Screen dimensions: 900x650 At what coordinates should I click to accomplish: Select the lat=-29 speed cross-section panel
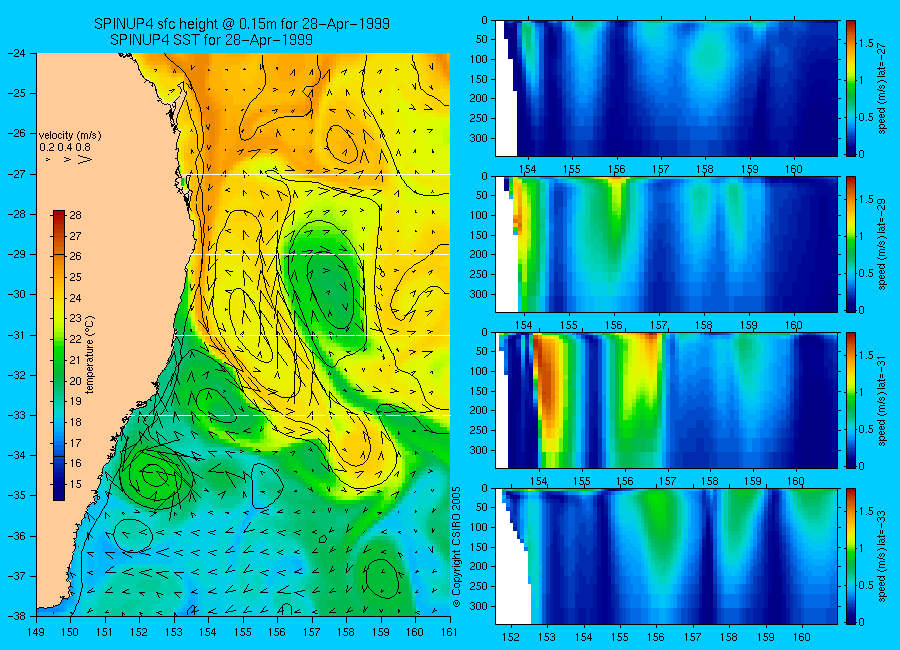point(666,244)
